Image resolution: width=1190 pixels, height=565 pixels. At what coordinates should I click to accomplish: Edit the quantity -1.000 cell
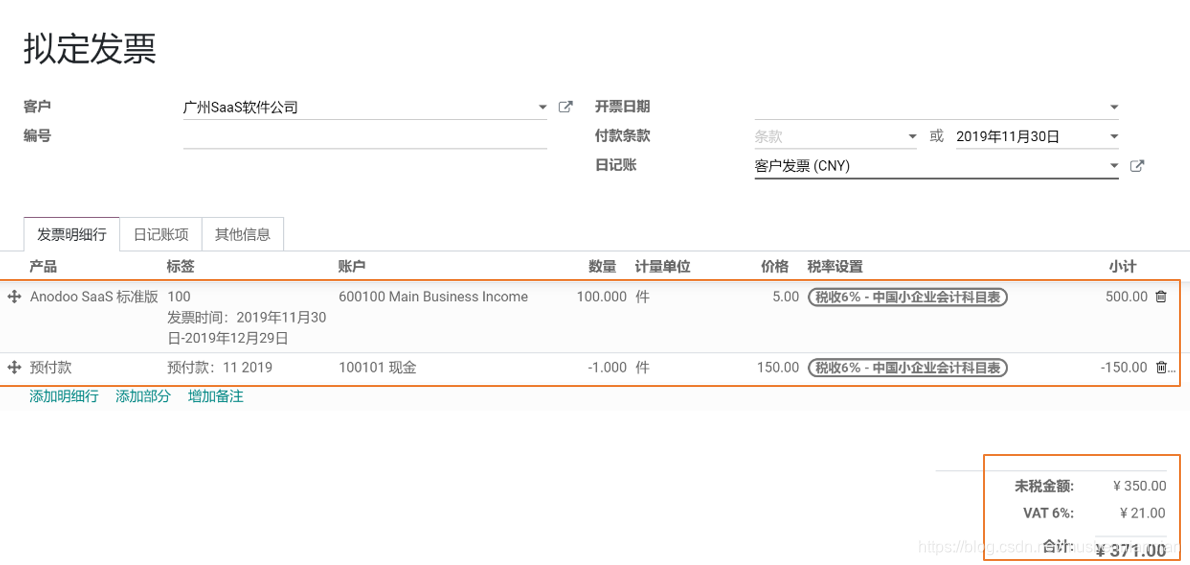click(x=607, y=368)
